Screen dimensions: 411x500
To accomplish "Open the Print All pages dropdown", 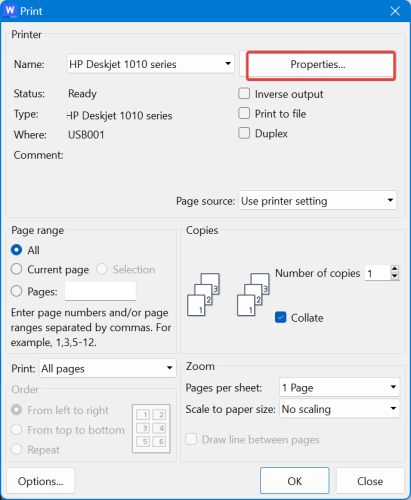I will (108, 368).
